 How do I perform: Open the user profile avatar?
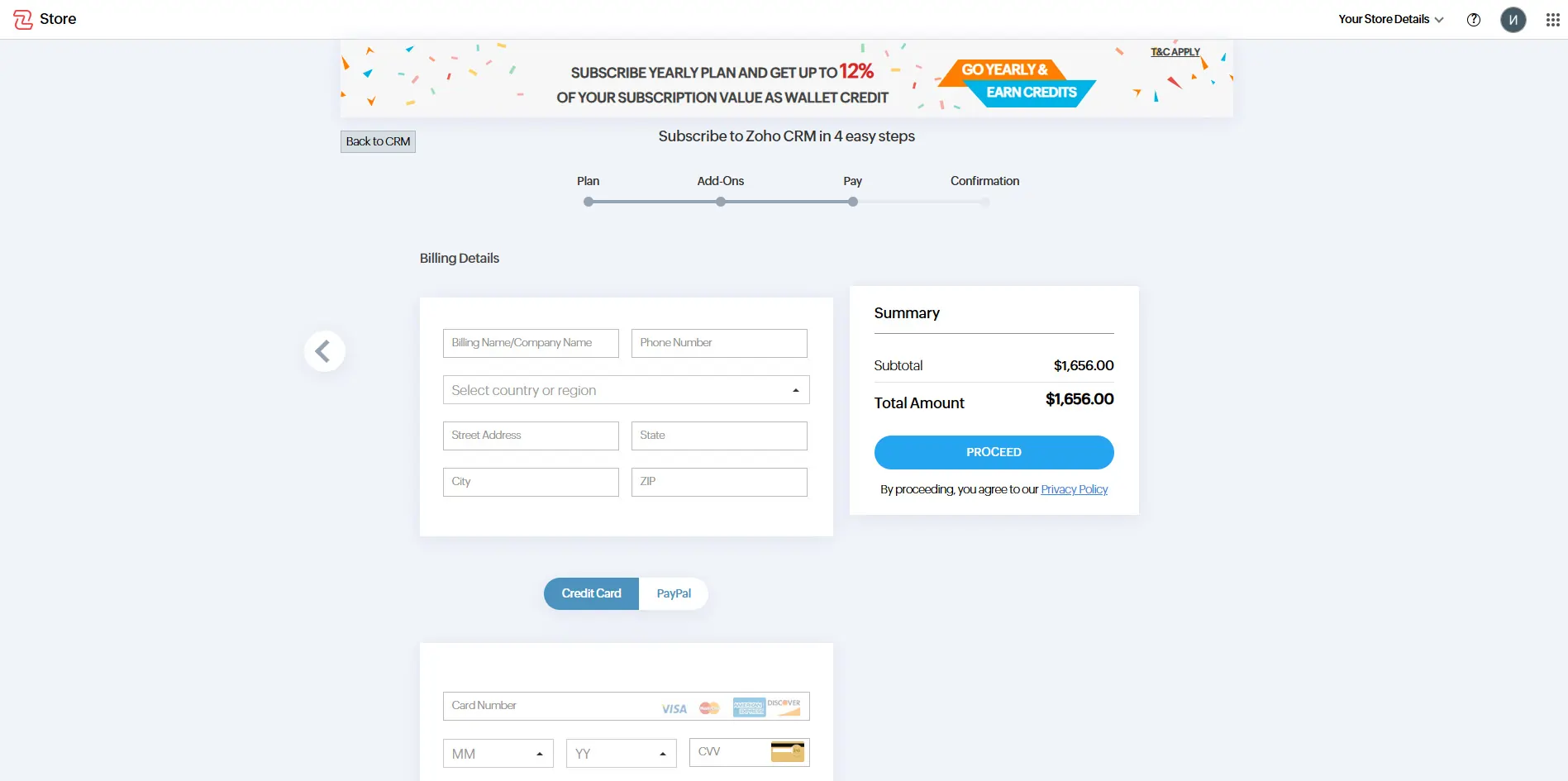(x=1513, y=19)
